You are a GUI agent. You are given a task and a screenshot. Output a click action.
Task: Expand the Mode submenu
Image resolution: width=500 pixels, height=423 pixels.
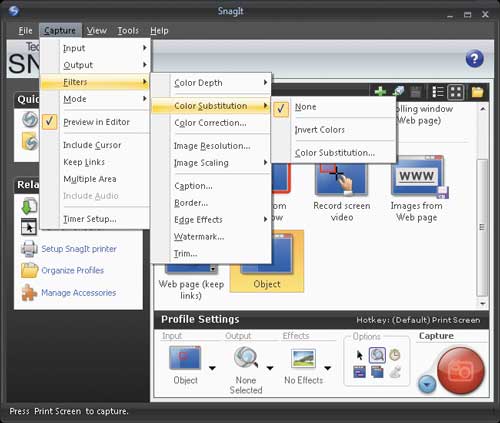click(95, 99)
